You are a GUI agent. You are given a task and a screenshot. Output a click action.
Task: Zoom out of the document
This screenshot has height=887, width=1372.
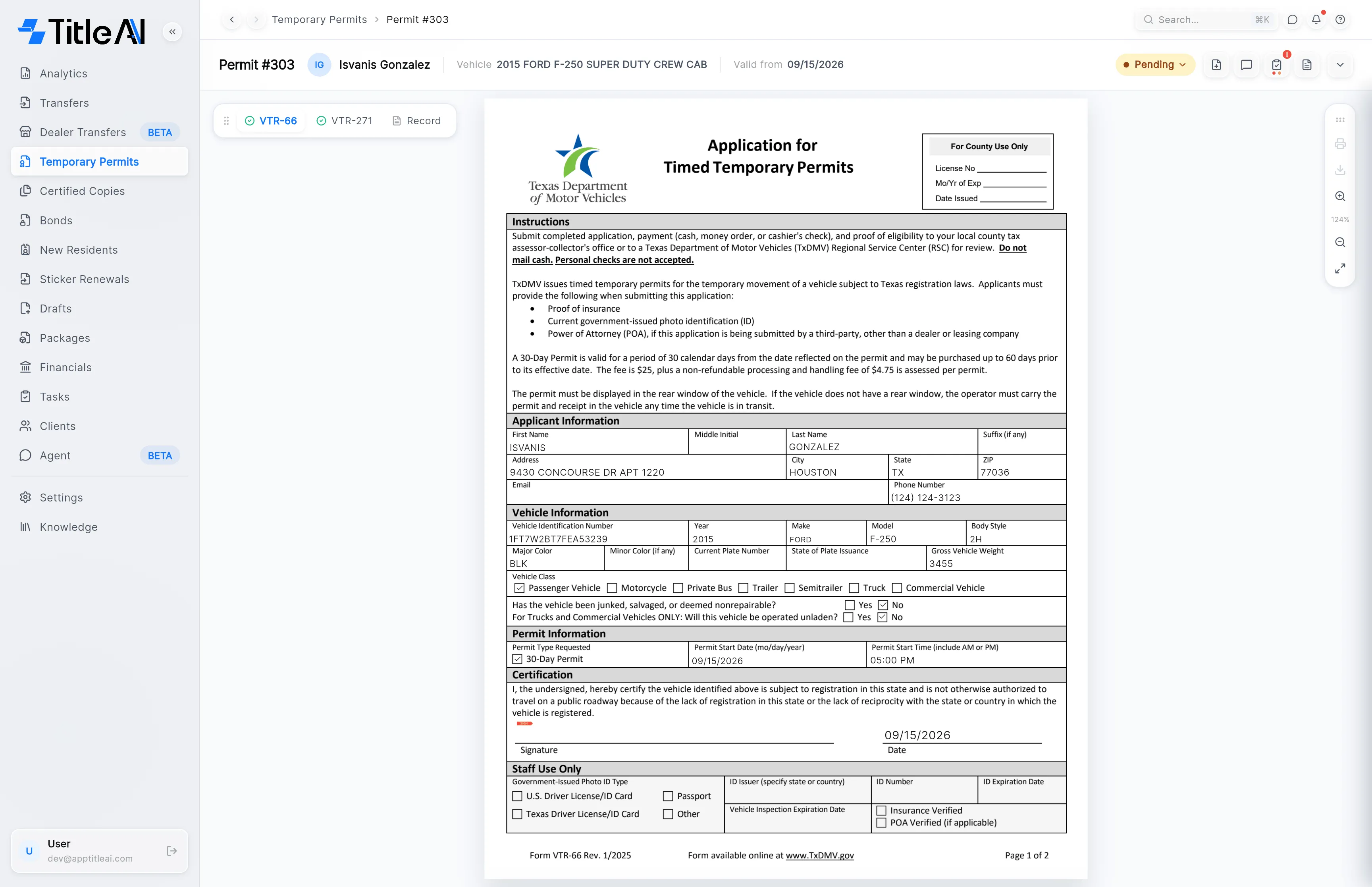click(1340, 243)
